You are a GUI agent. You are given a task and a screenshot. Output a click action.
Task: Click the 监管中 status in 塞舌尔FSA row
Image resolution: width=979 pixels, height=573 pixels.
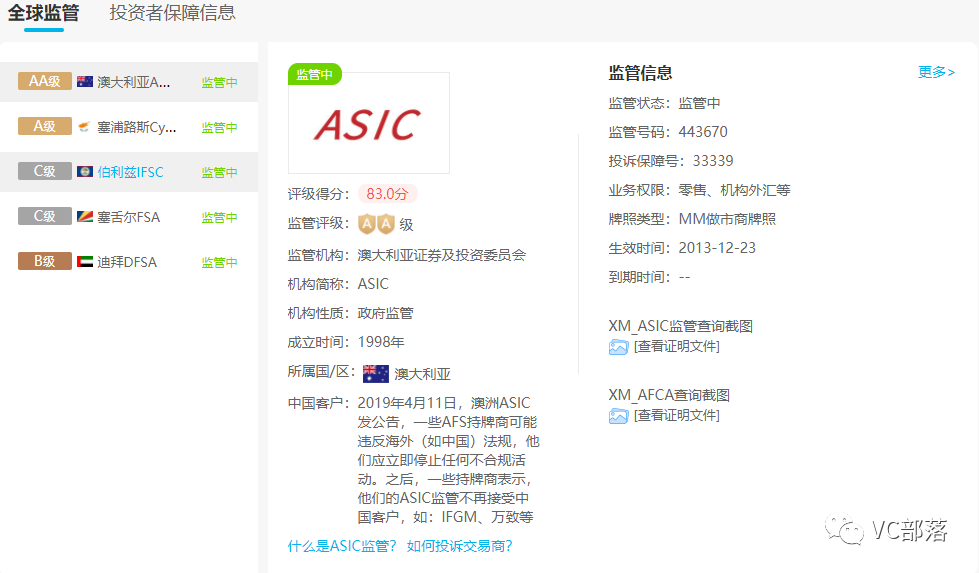pos(219,217)
